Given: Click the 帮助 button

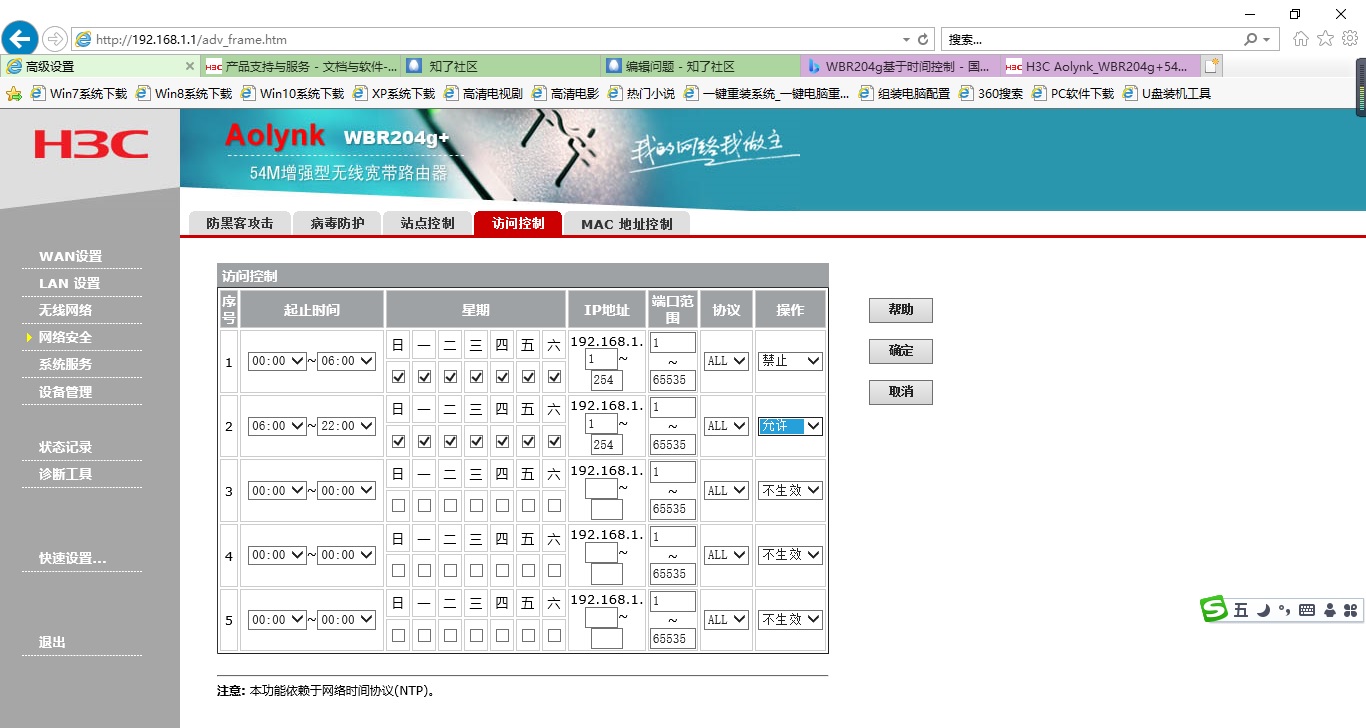Looking at the screenshot, I should tap(901, 310).
